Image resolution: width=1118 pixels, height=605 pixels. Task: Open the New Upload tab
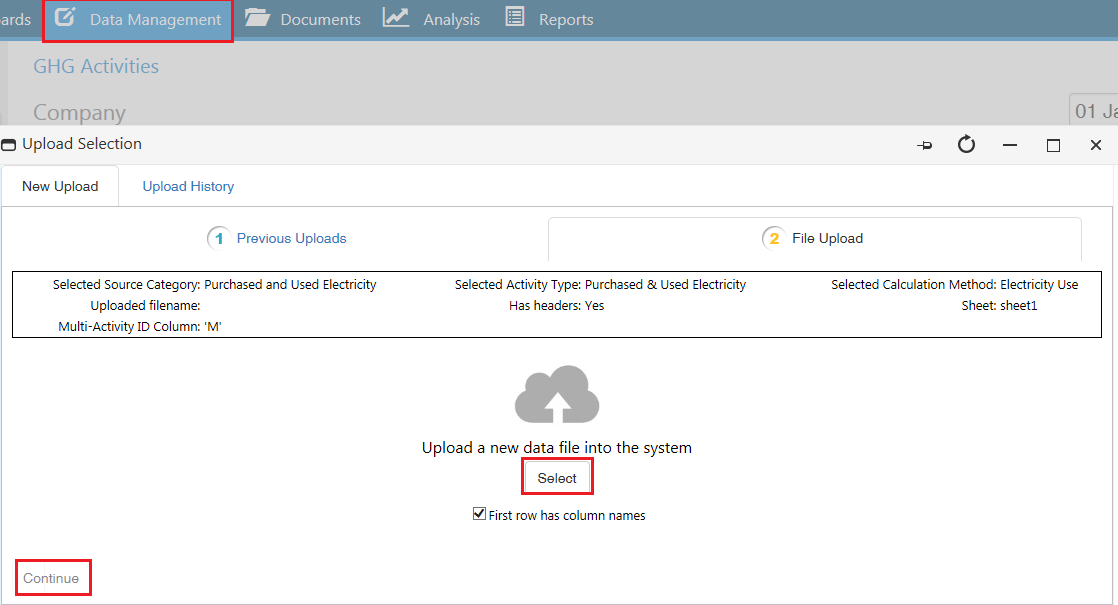59,186
